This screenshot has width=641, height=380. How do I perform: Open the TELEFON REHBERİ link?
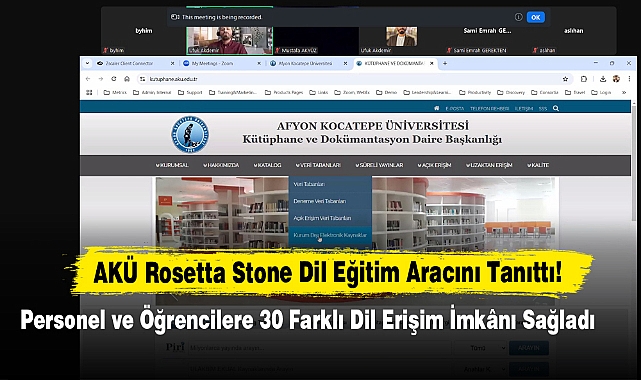click(489, 109)
